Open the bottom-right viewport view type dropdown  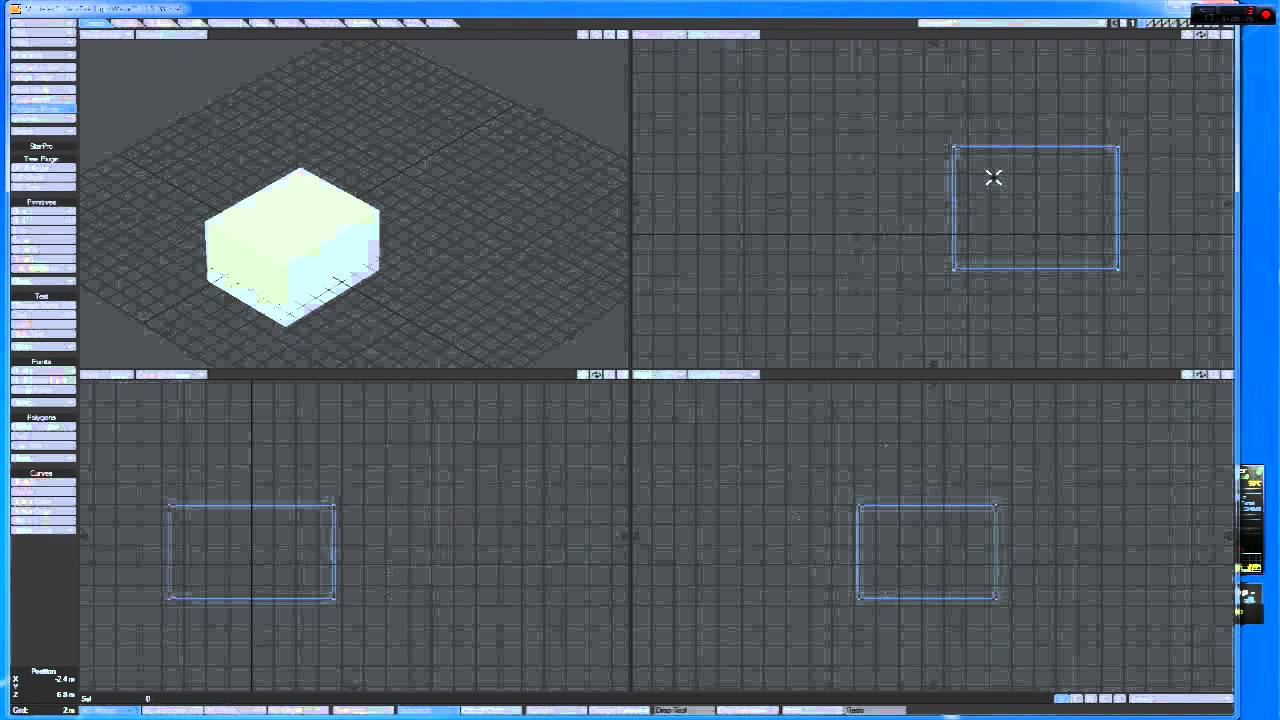click(x=659, y=374)
